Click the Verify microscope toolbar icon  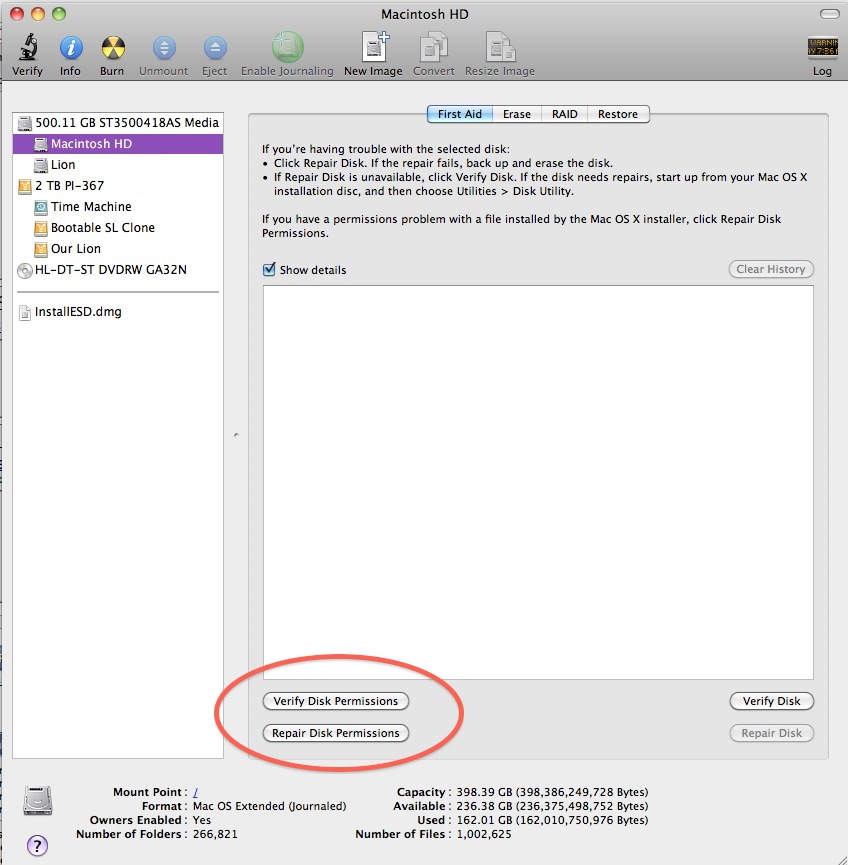[x=28, y=47]
